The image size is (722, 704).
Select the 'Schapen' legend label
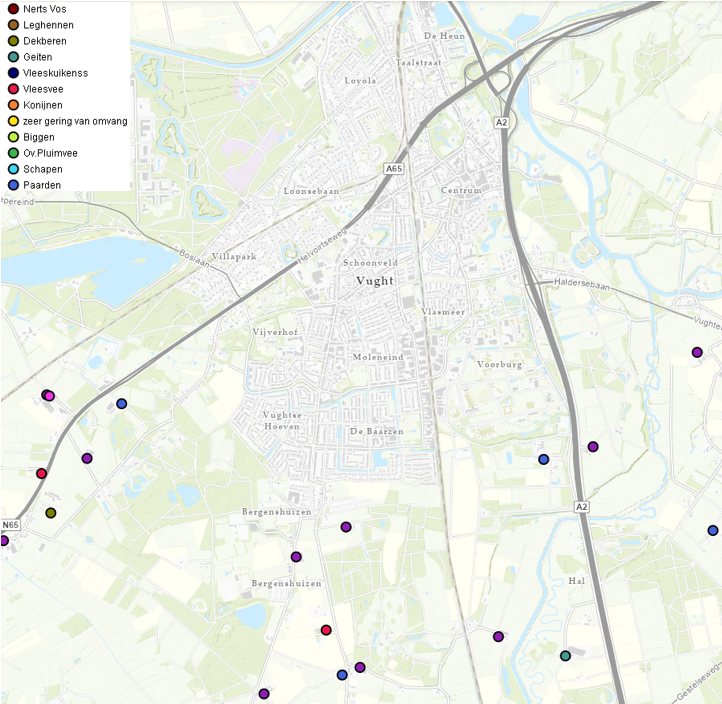(43, 169)
